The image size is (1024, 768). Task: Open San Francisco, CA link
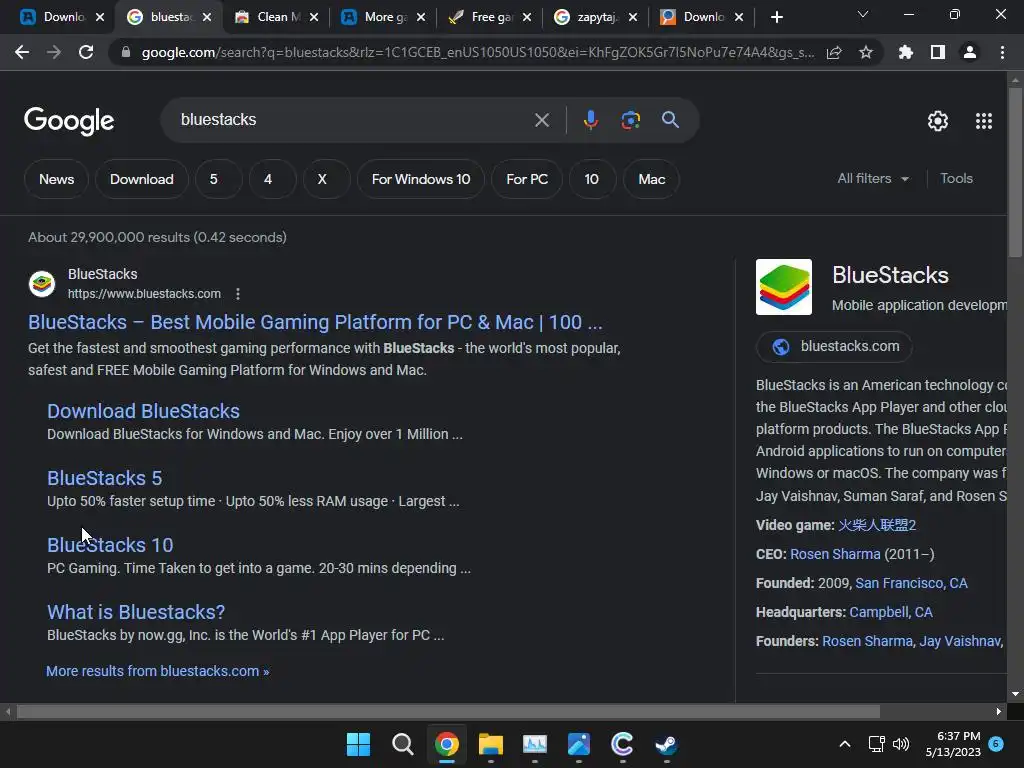pyautogui.click(x=911, y=583)
